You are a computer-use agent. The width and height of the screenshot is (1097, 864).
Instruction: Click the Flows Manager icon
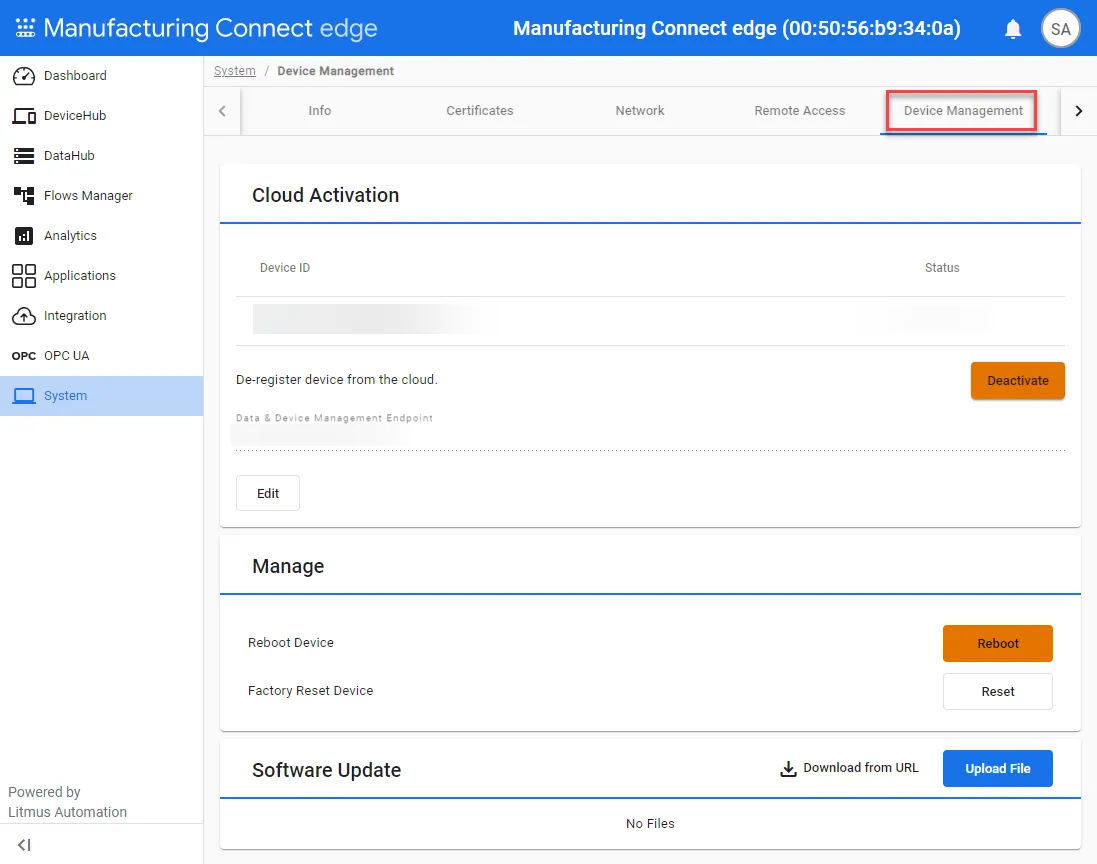click(24, 195)
